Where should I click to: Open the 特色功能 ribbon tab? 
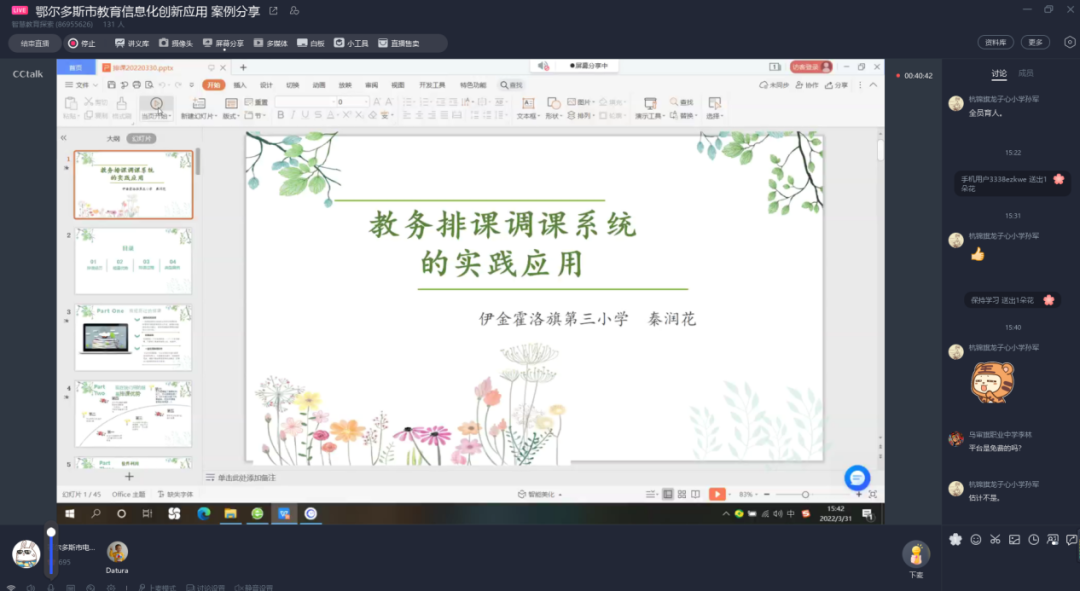[472, 85]
